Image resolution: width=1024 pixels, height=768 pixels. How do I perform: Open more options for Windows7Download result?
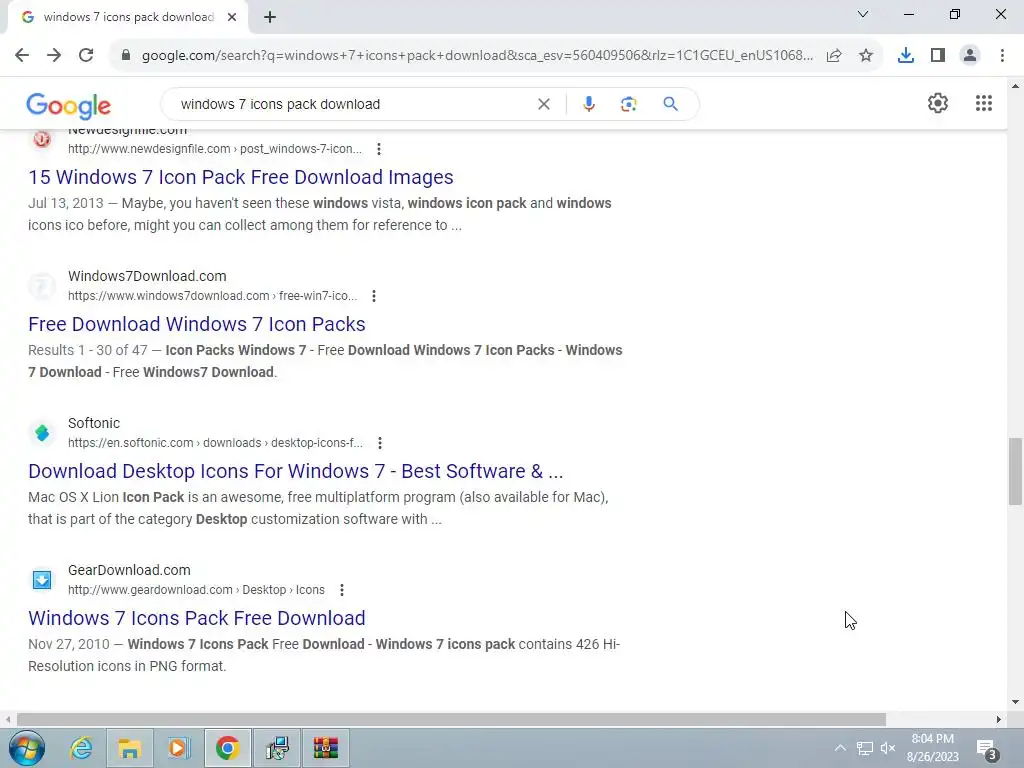point(374,296)
